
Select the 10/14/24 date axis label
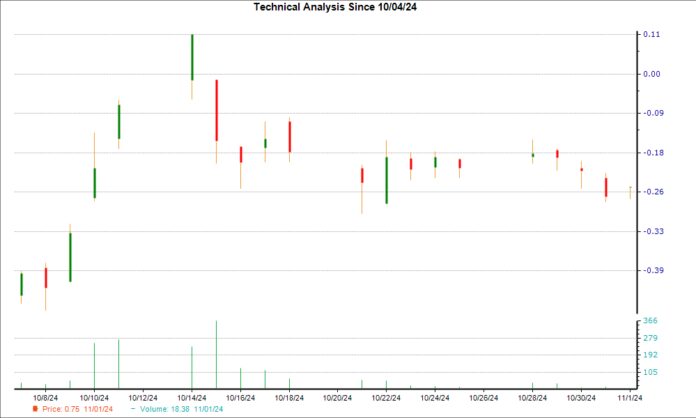(191, 397)
